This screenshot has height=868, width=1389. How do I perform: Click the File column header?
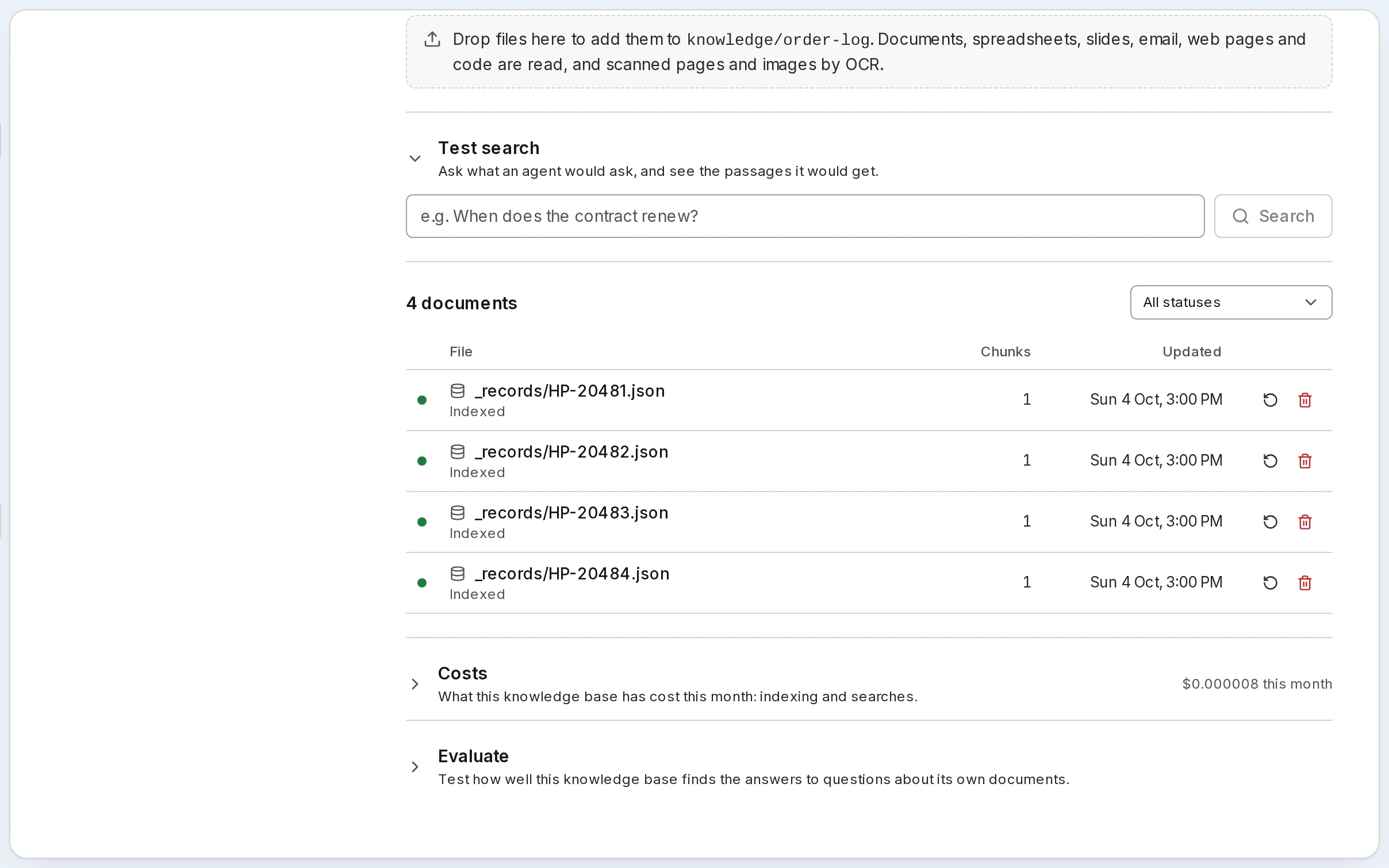click(x=461, y=352)
